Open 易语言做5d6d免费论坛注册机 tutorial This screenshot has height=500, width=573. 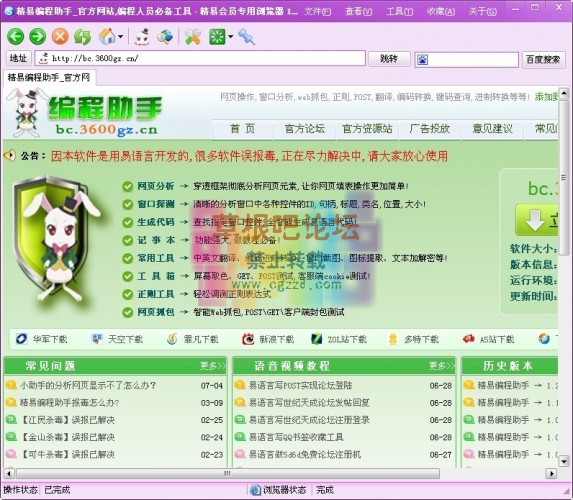tap(305, 454)
